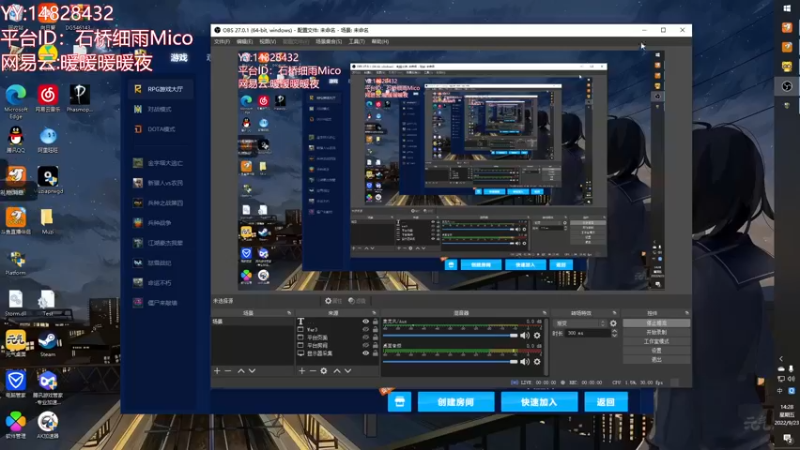
Task: Open the 工具(T) menu in OBS
Action: (x=357, y=41)
